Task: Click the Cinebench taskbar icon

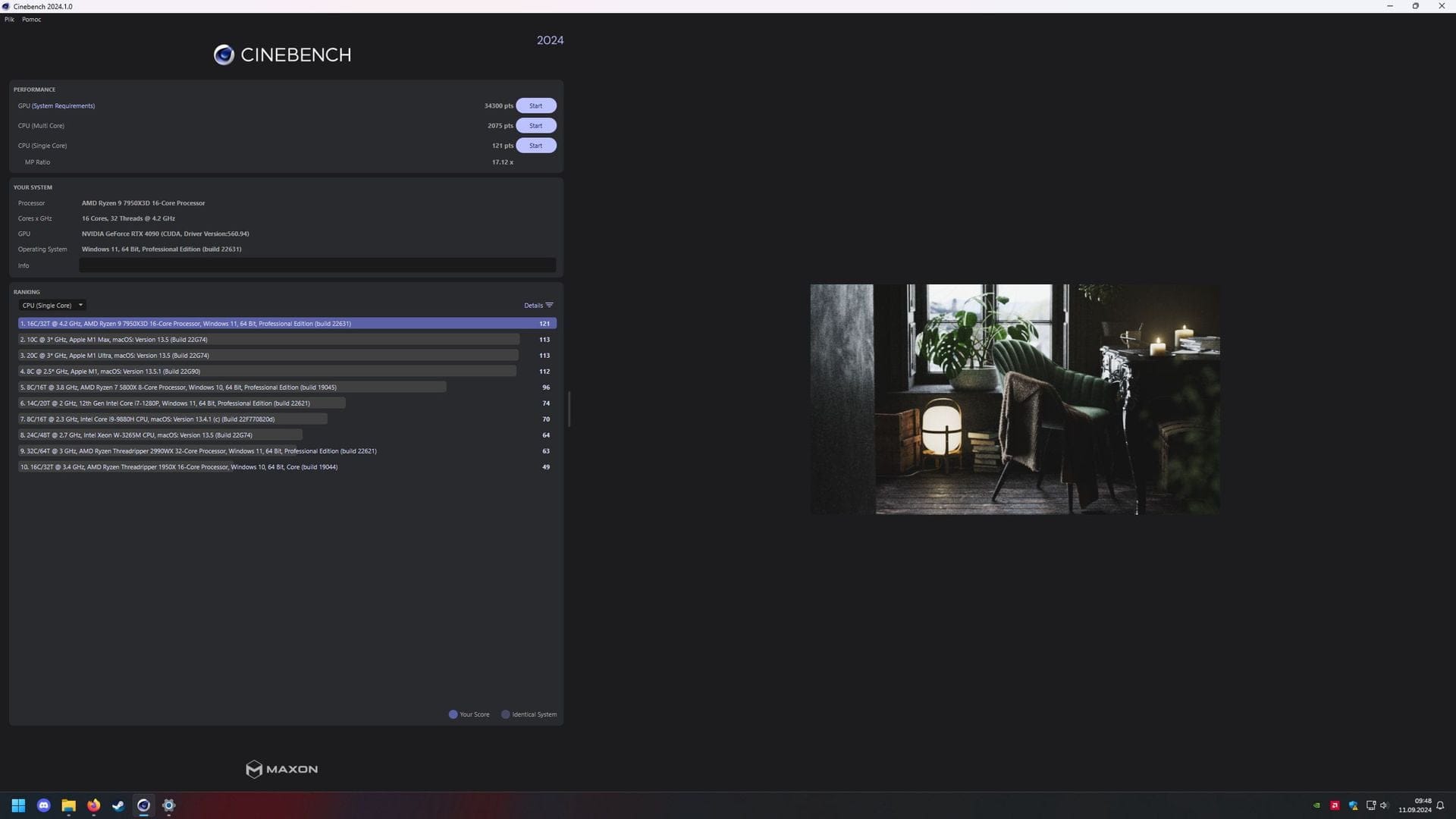Action: click(143, 805)
